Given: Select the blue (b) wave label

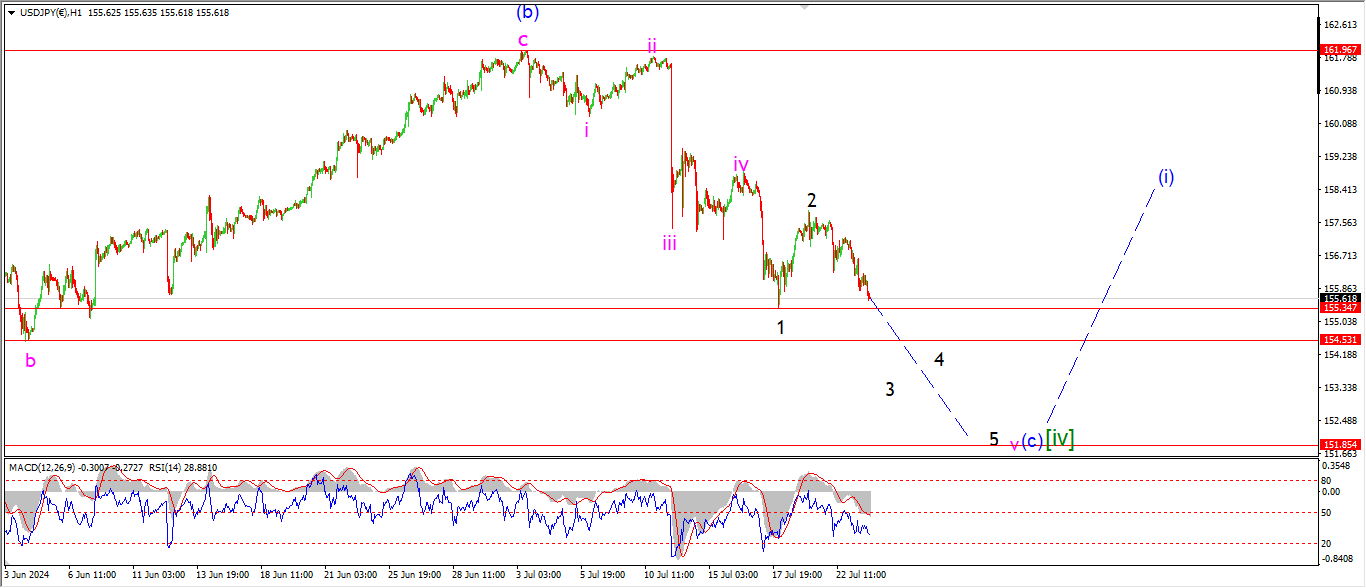Looking at the screenshot, I should [527, 13].
